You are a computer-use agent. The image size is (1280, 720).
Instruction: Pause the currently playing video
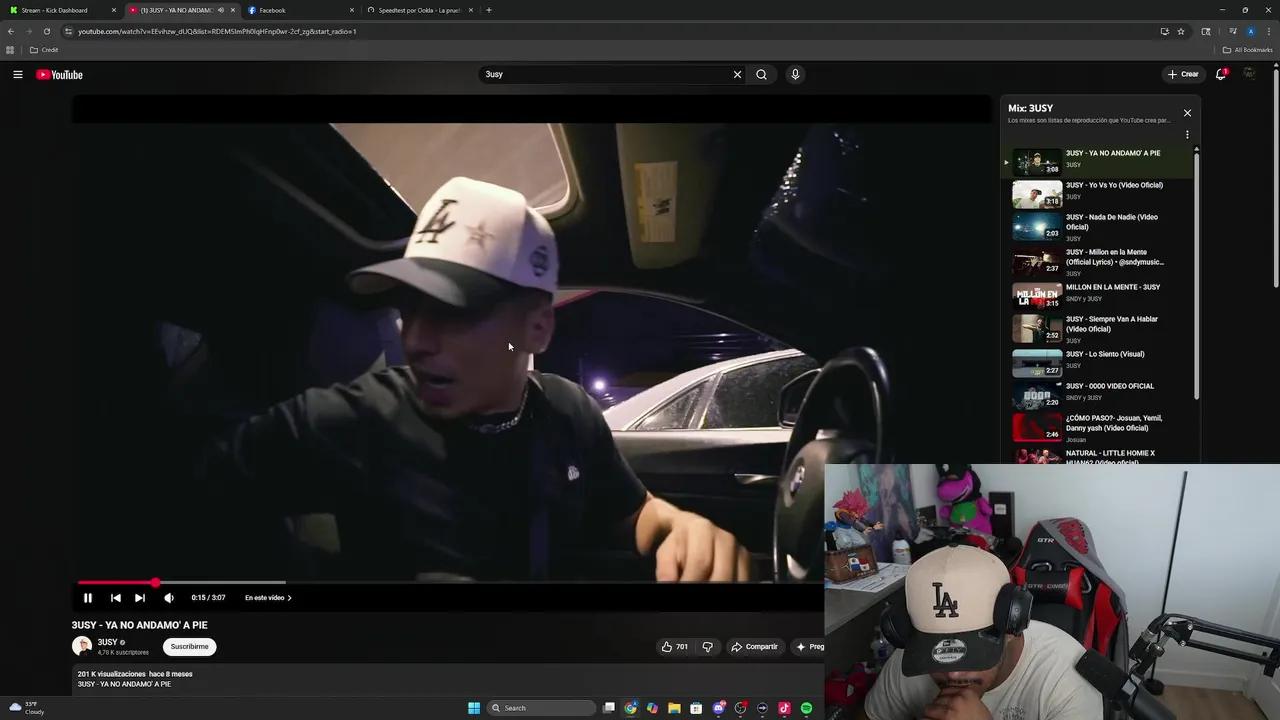(87, 597)
